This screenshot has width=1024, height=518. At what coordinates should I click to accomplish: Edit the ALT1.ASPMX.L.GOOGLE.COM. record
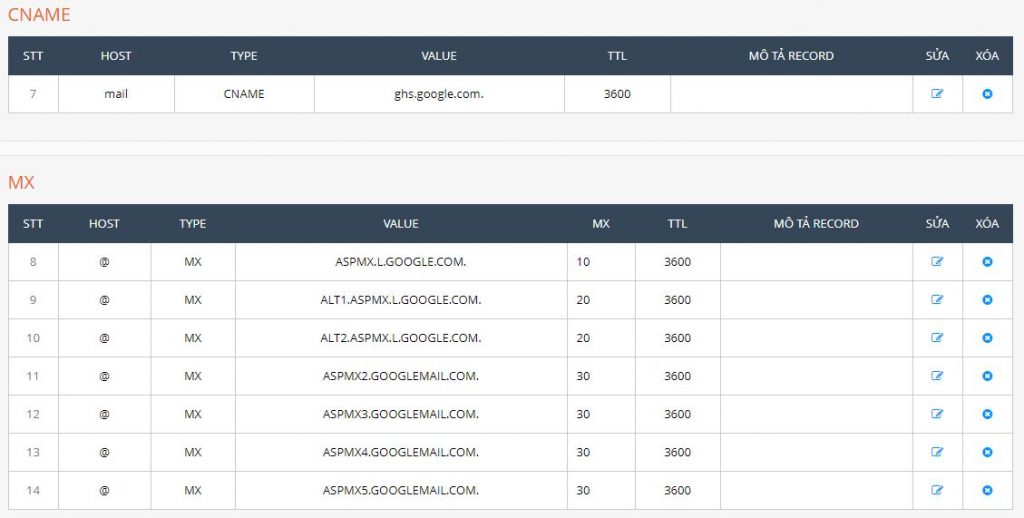click(x=937, y=300)
